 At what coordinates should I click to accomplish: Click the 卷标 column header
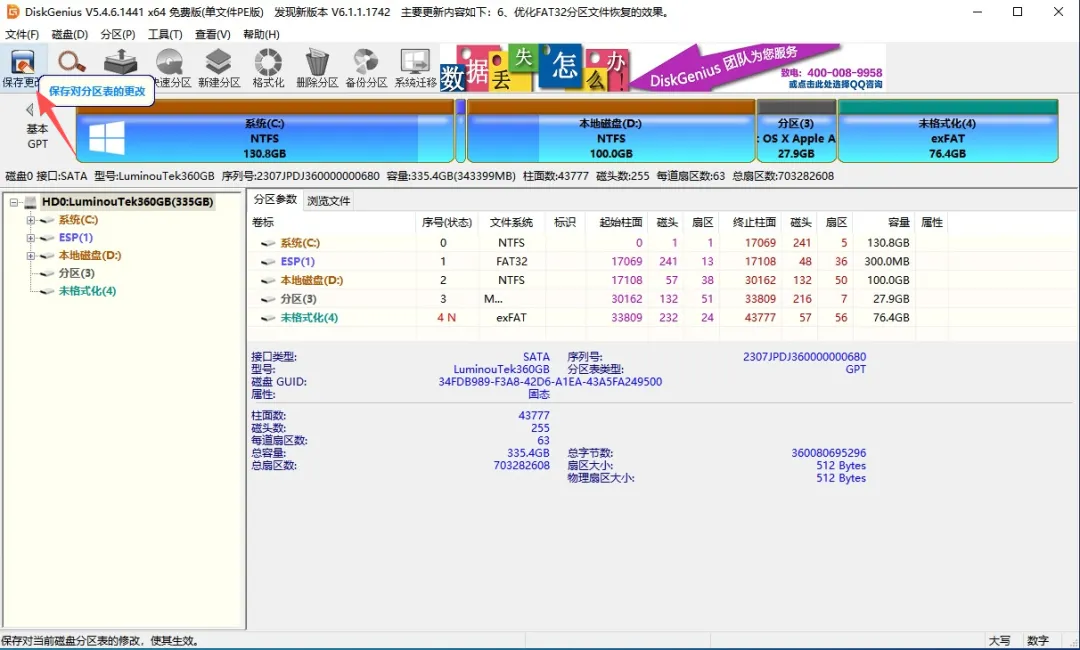[333, 222]
